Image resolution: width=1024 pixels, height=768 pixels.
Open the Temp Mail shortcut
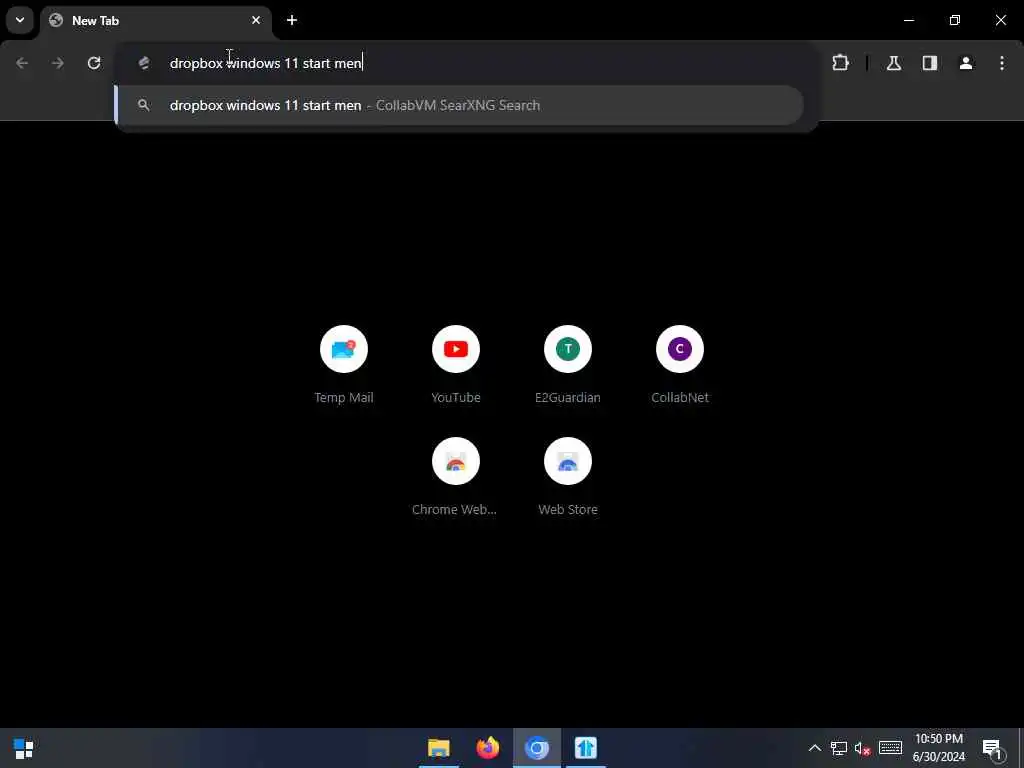tap(344, 365)
